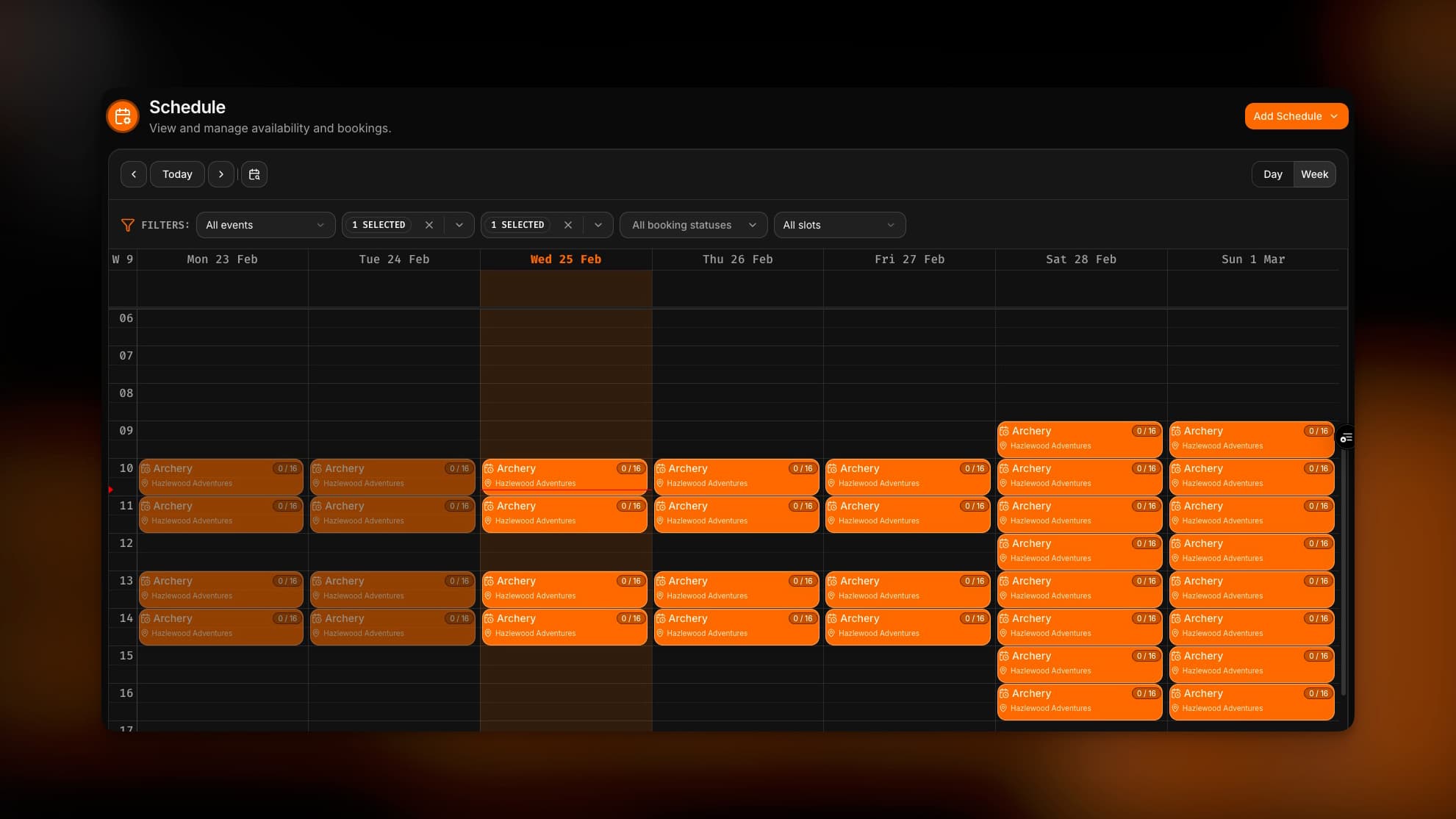
Task: Click the location pin on a Hazlewood Adventures event
Action: click(x=488, y=483)
